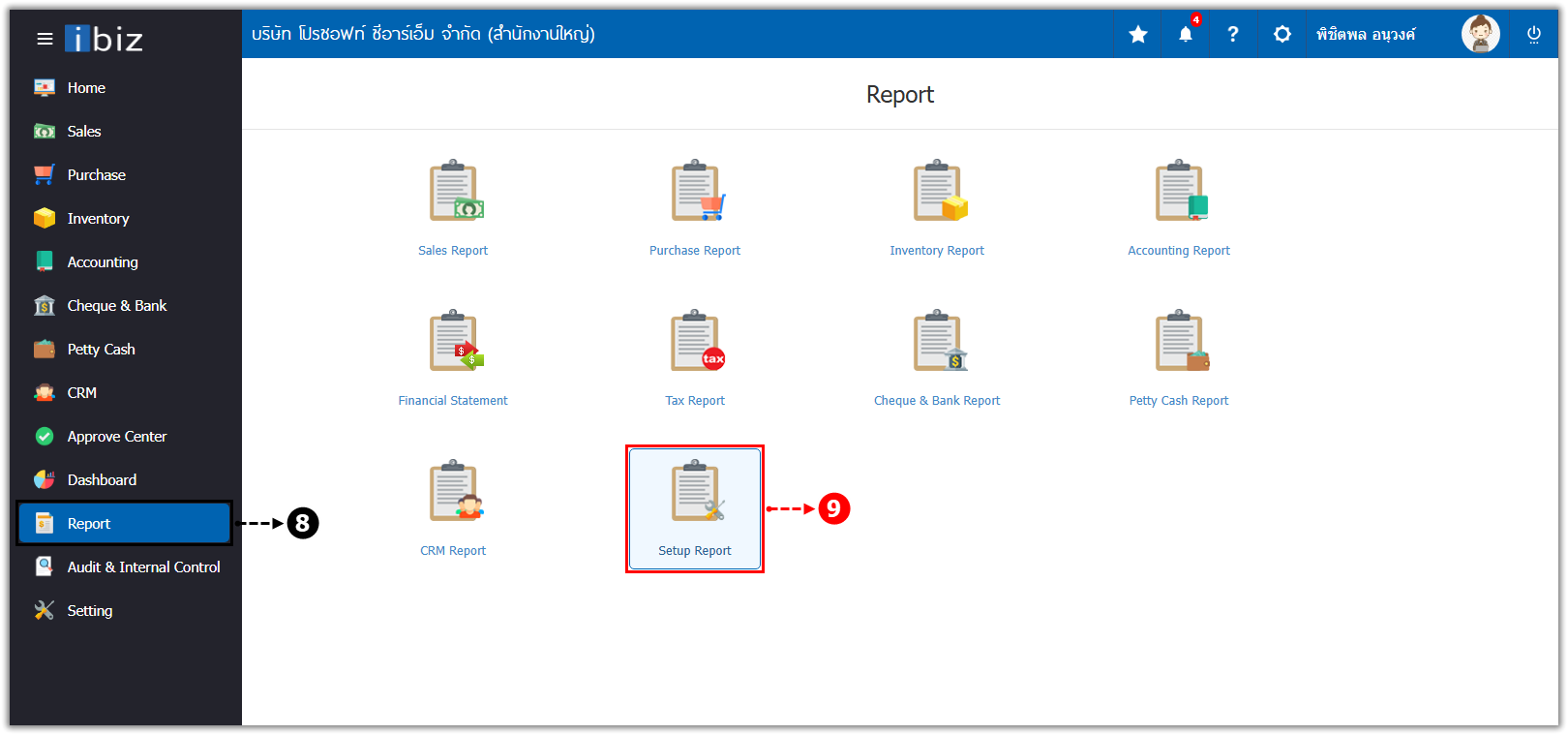Open the Financial Statement icon
The image size is (1568, 735).
(x=454, y=342)
